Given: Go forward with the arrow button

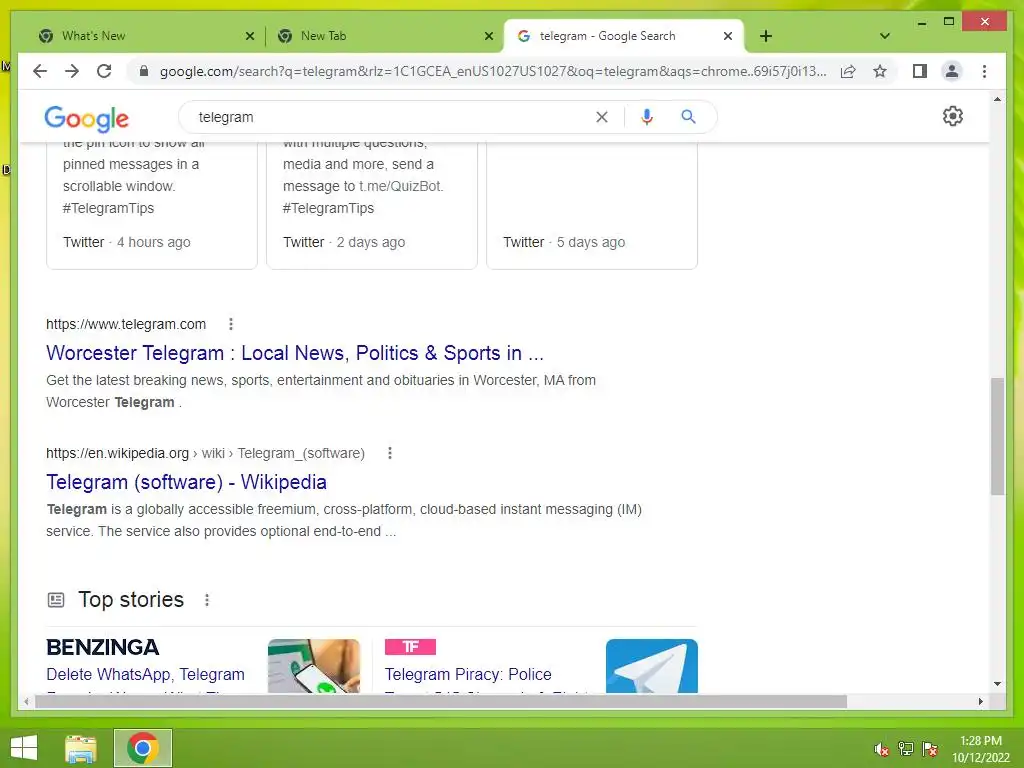Looking at the screenshot, I should click(72, 71).
